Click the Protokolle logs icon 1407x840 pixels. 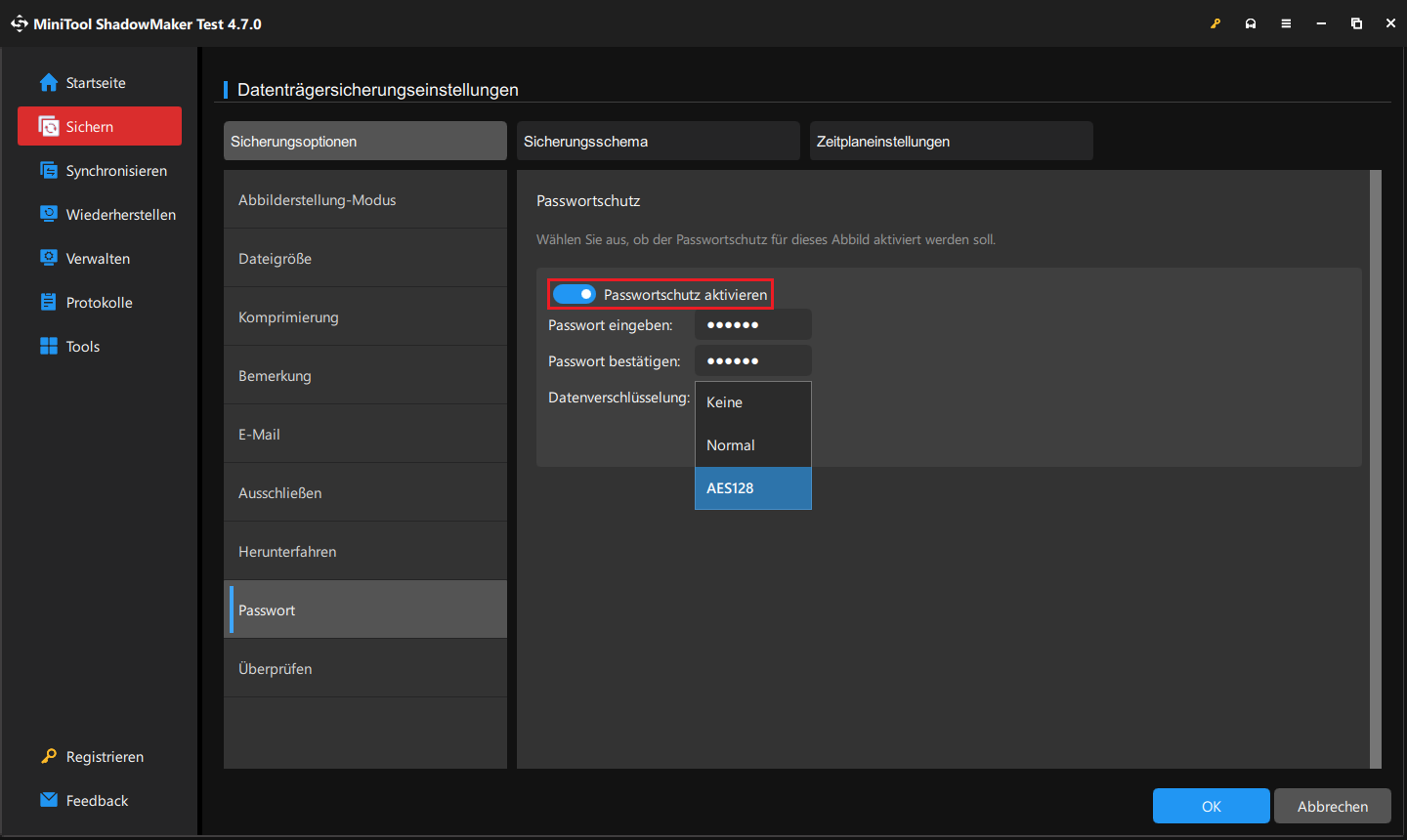click(x=49, y=302)
